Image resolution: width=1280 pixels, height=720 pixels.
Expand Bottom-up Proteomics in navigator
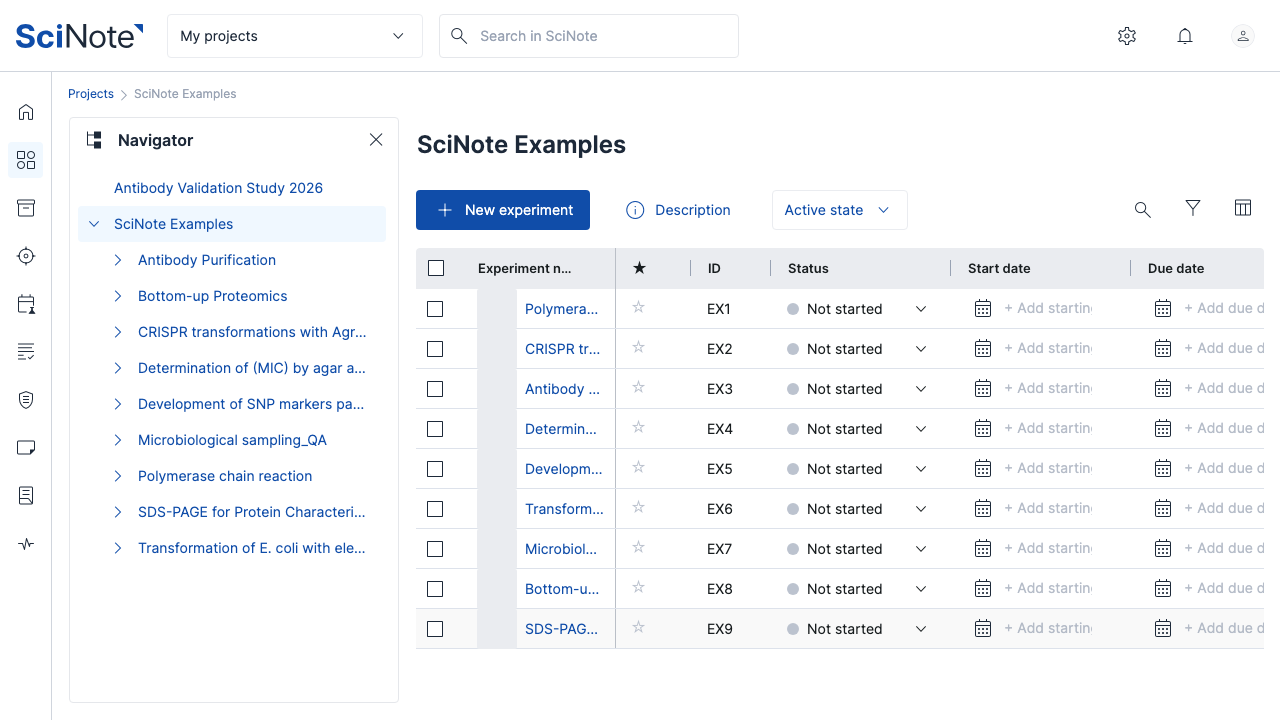coord(118,296)
